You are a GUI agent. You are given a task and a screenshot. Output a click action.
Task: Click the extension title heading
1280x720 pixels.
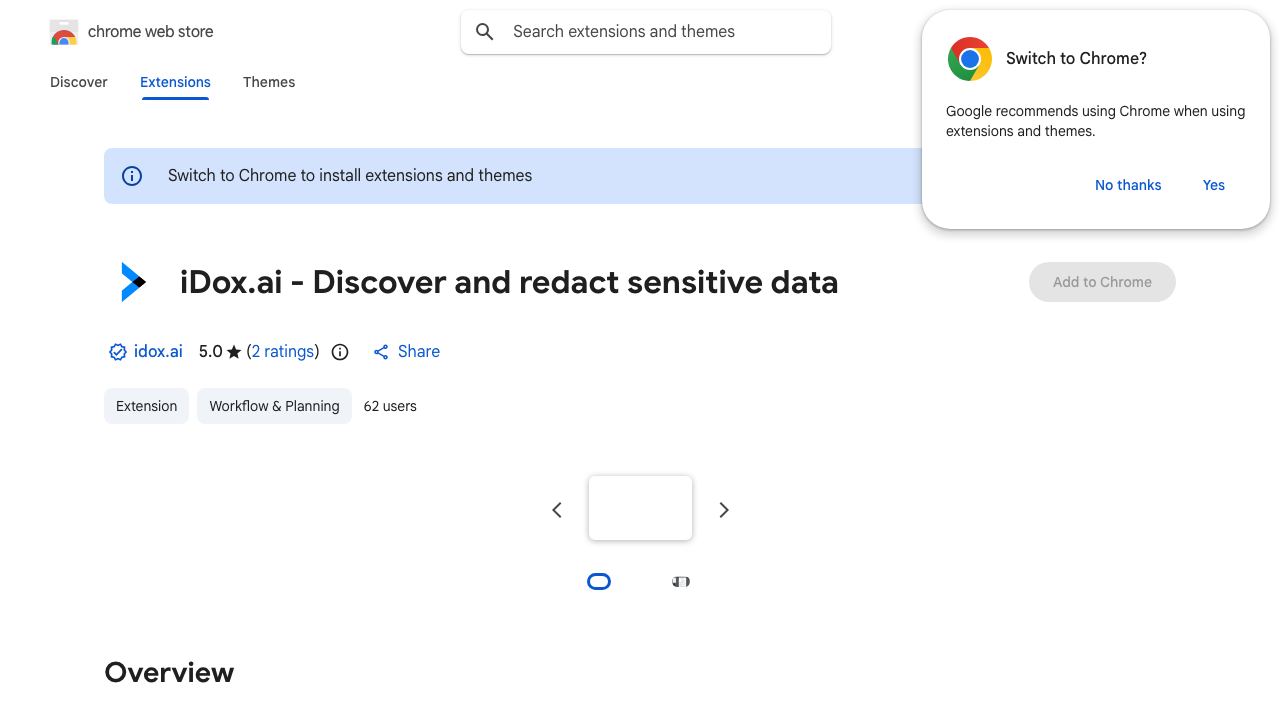coord(509,282)
